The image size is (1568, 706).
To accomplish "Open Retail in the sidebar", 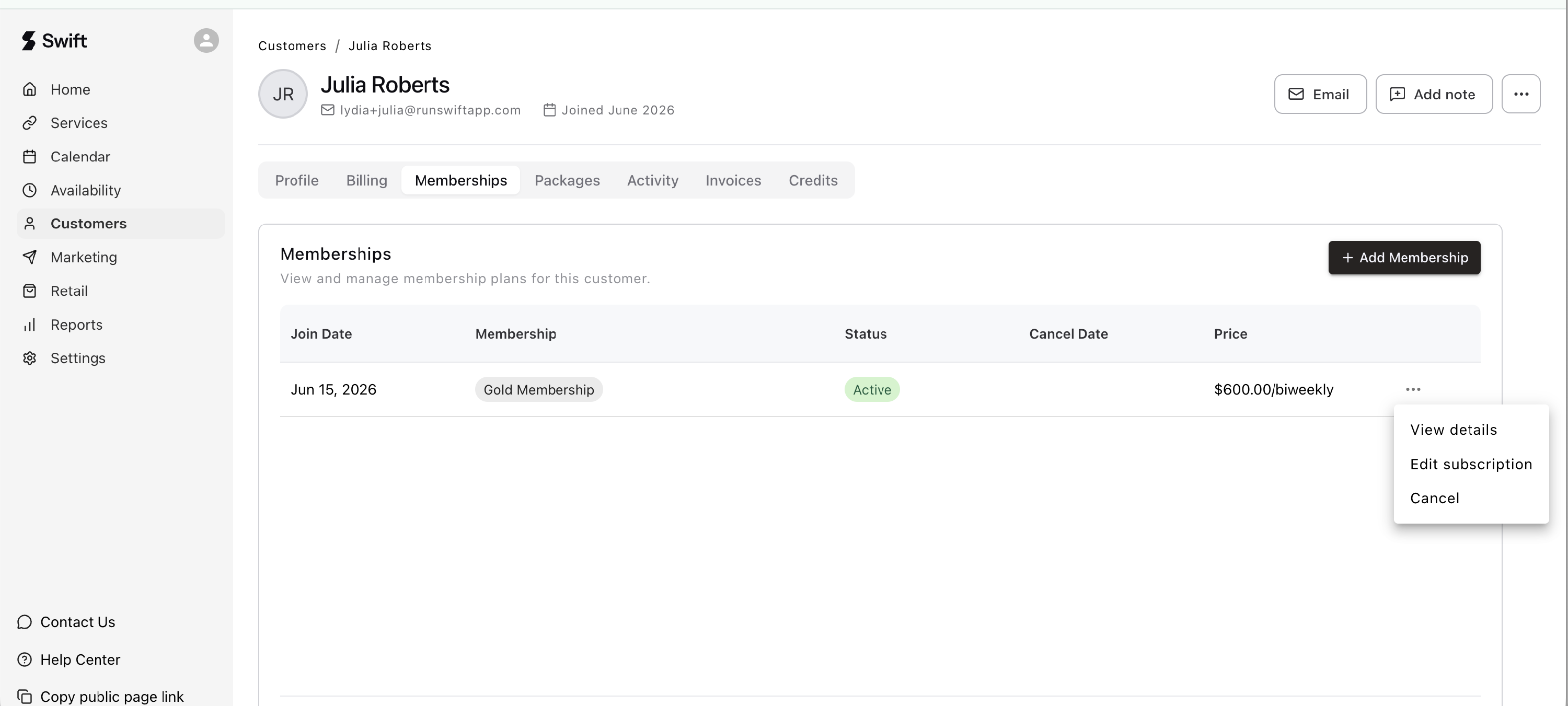I will point(121,291).
